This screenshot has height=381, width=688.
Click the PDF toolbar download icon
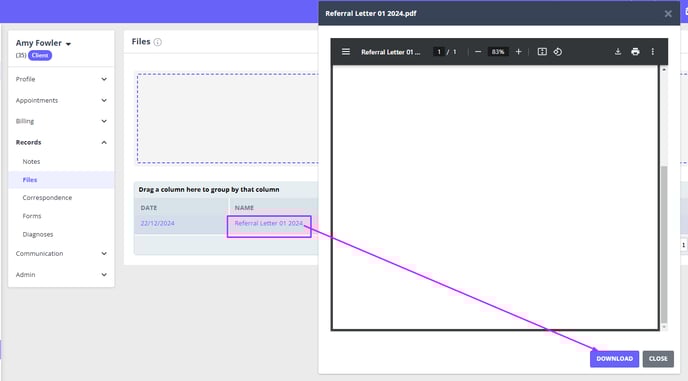pyautogui.click(x=618, y=52)
